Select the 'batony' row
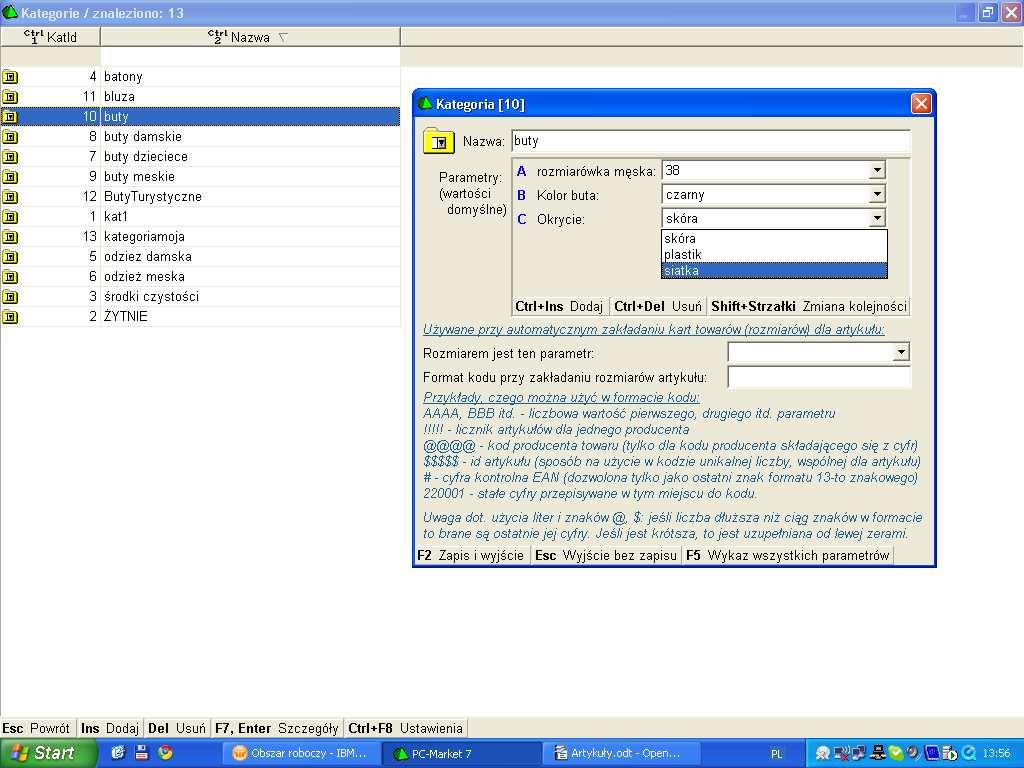Image resolution: width=1024 pixels, height=768 pixels. pos(200,77)
